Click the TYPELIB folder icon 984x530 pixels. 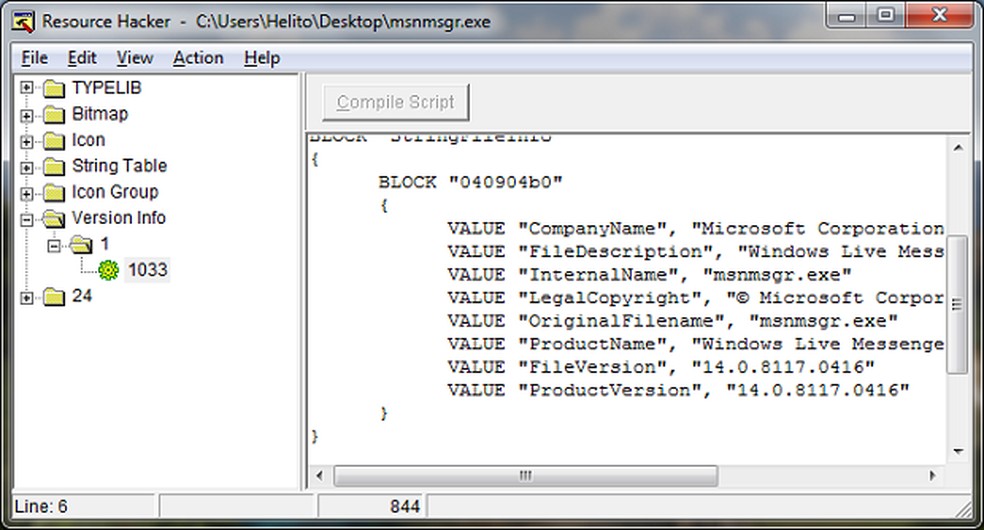coord(54,88)
